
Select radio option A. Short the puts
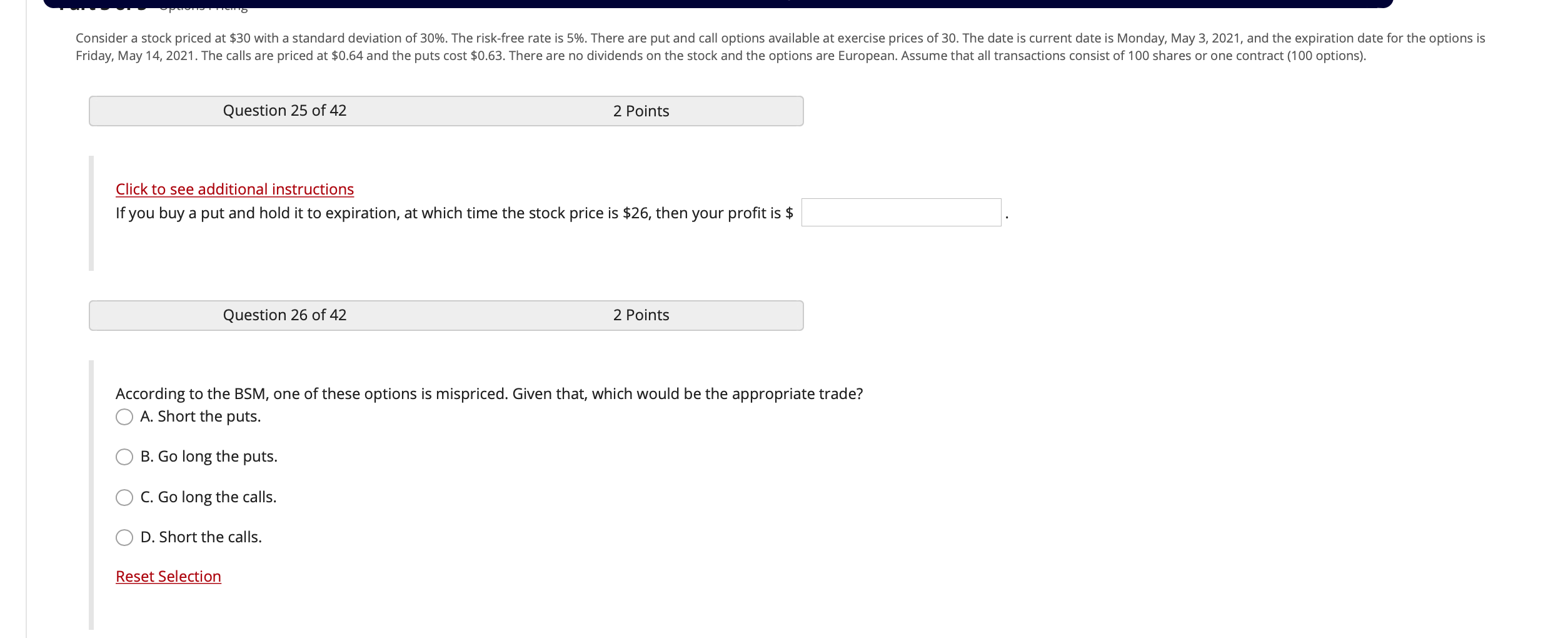(x=126, y=416)
